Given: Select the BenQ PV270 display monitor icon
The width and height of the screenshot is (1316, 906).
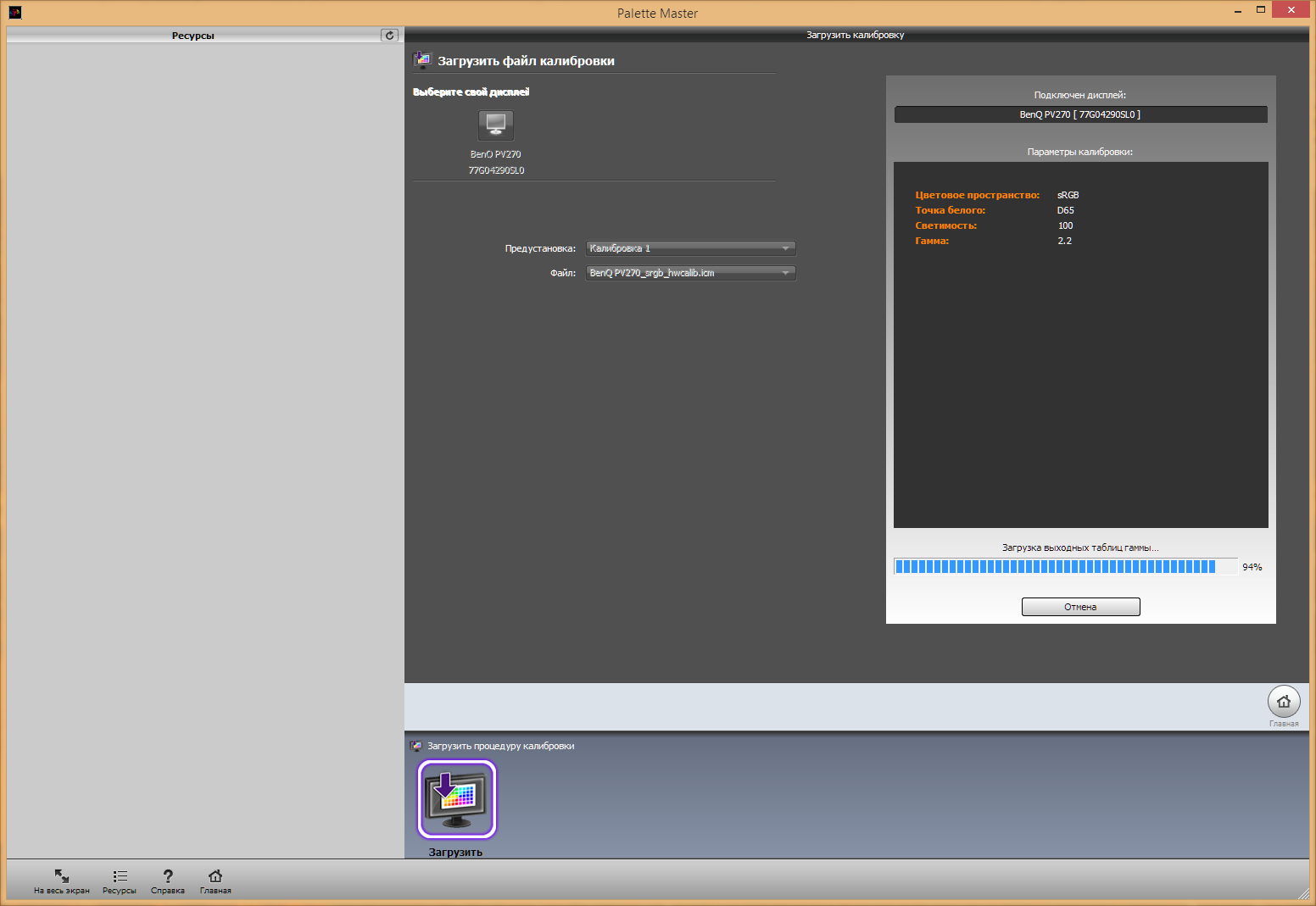Looking at the screenshot, I should coord(496,125).
